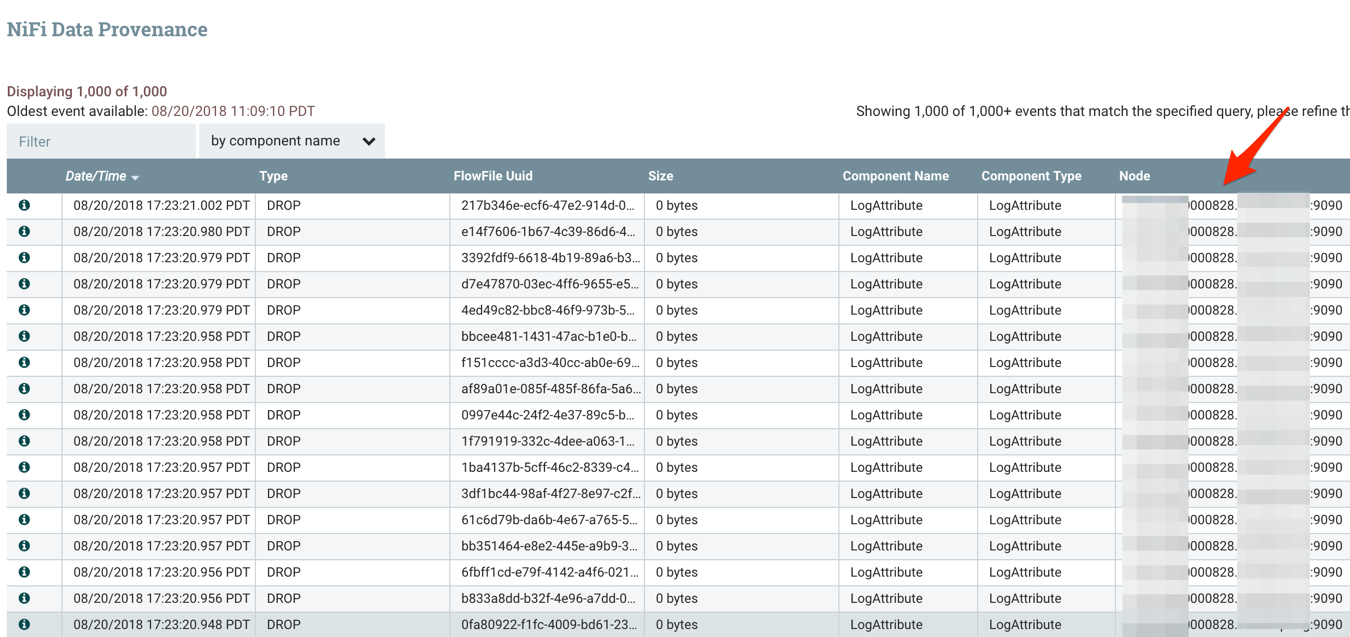Click into the Filter text field
This screenshot has height=637, width=1350.
point(100,141)
